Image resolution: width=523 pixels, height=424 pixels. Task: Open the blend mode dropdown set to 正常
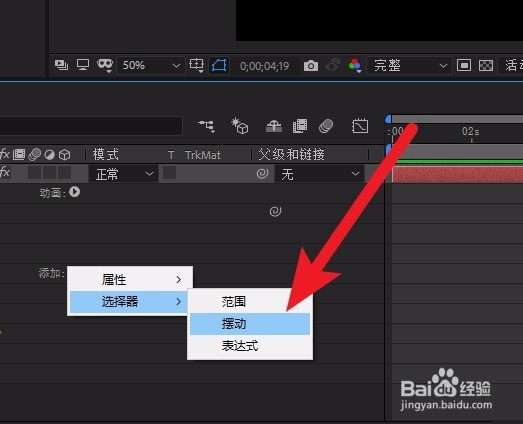[x=123, y=174]
